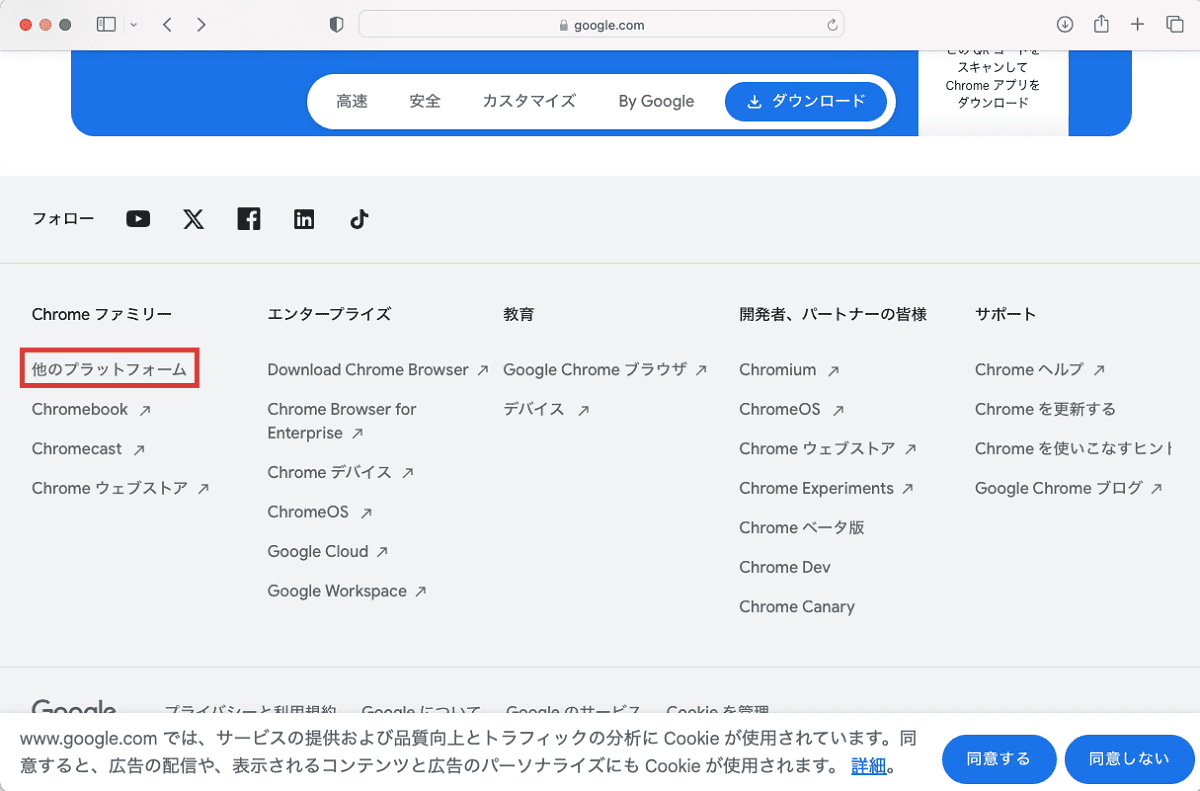Image resolution: width=1200 pixels, height=791 pixels.
Task: Open the TikTok follow icon
Action: [x=360, y=219]
